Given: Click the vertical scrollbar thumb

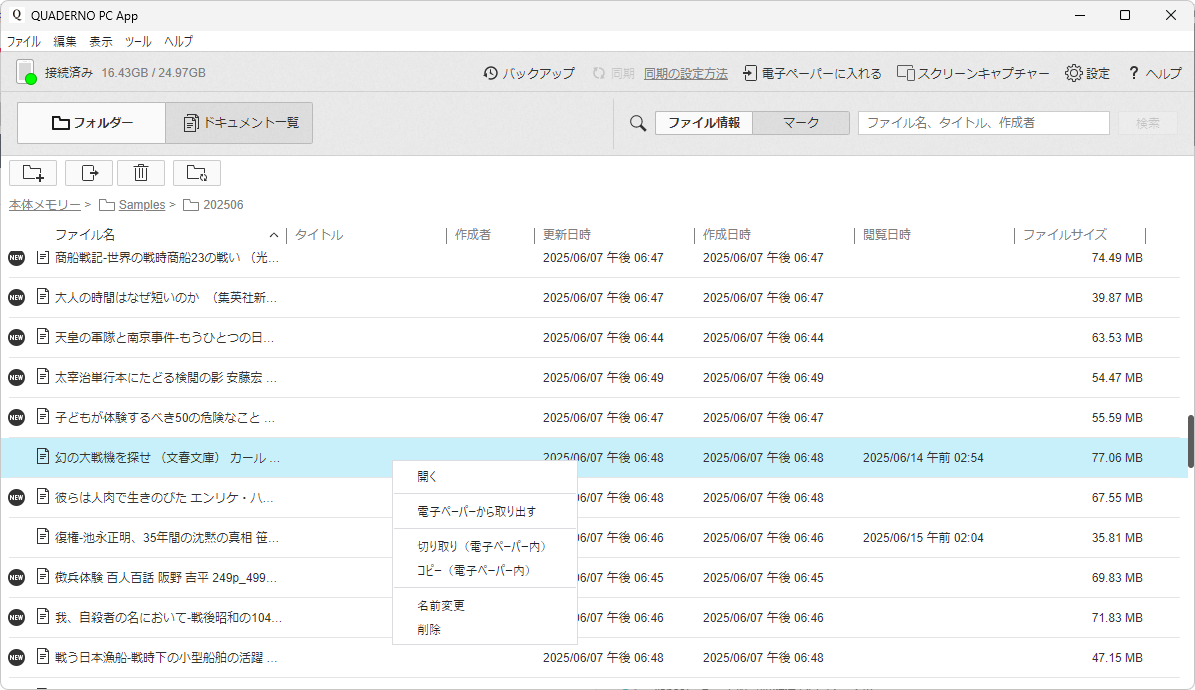Looking at the screenshot, I should (x=1190, y=441).
